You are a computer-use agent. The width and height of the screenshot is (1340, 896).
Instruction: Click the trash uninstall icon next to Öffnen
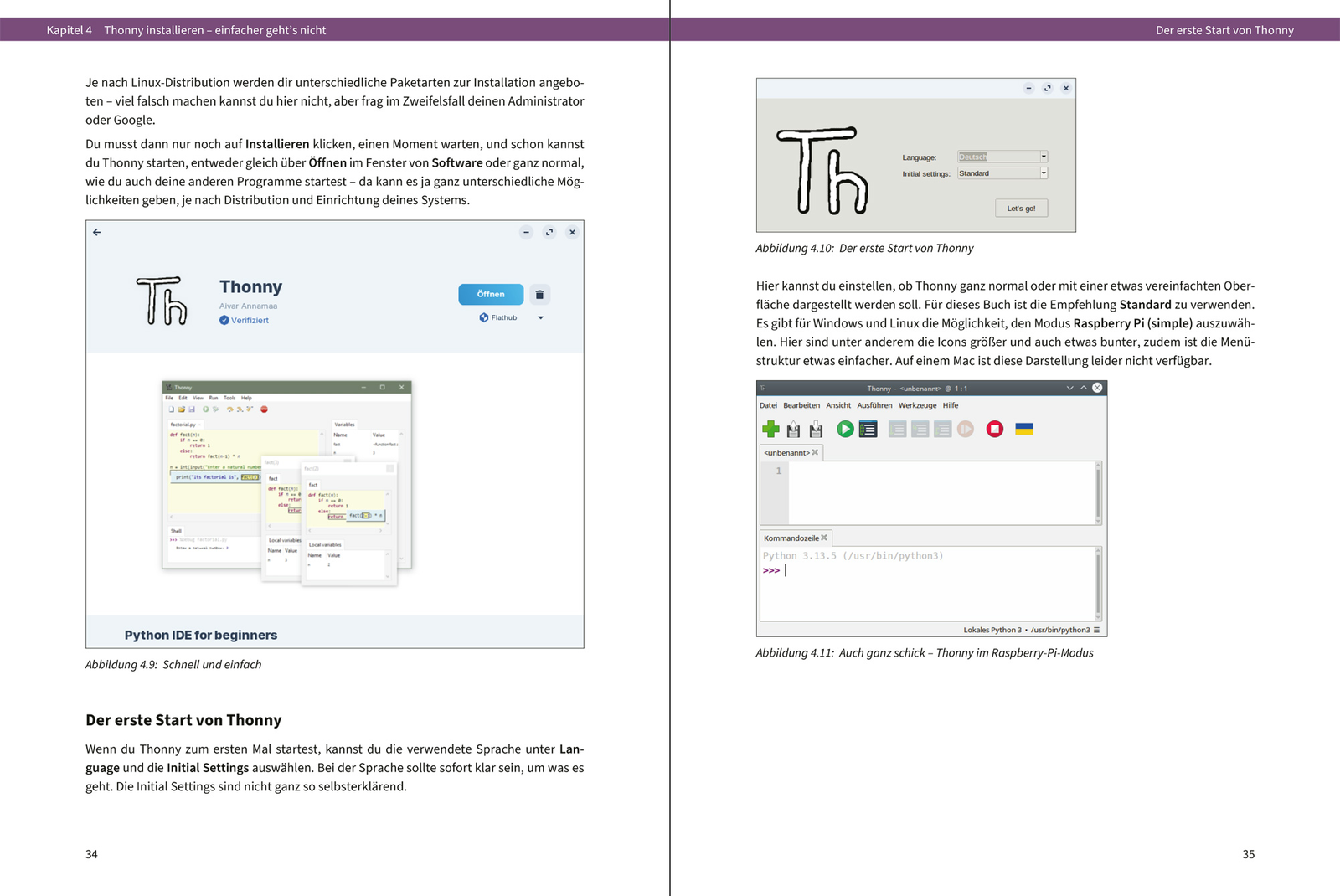tap(539, 295)
